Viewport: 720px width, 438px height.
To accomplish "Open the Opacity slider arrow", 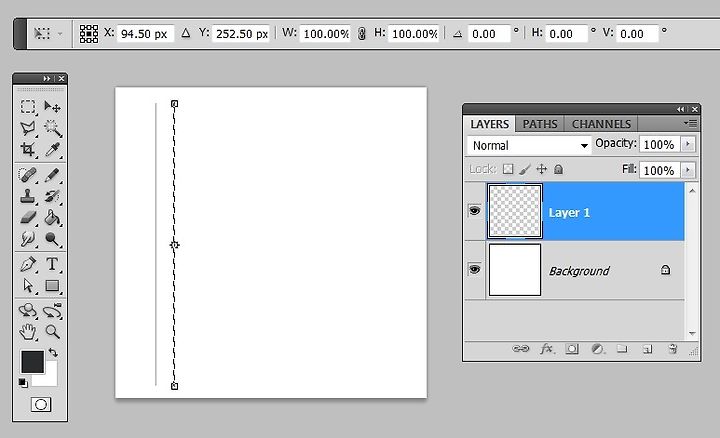I will [688, 144].
